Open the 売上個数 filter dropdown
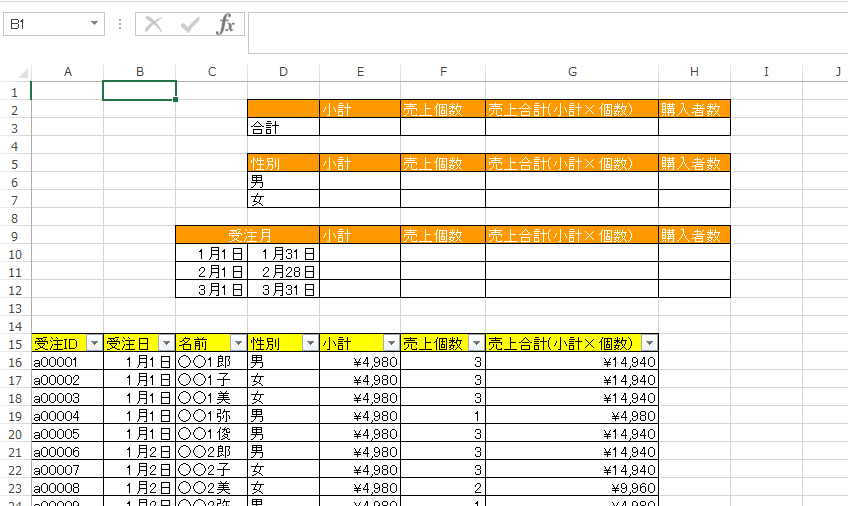 pyautogui.click(x=475, y=343)
